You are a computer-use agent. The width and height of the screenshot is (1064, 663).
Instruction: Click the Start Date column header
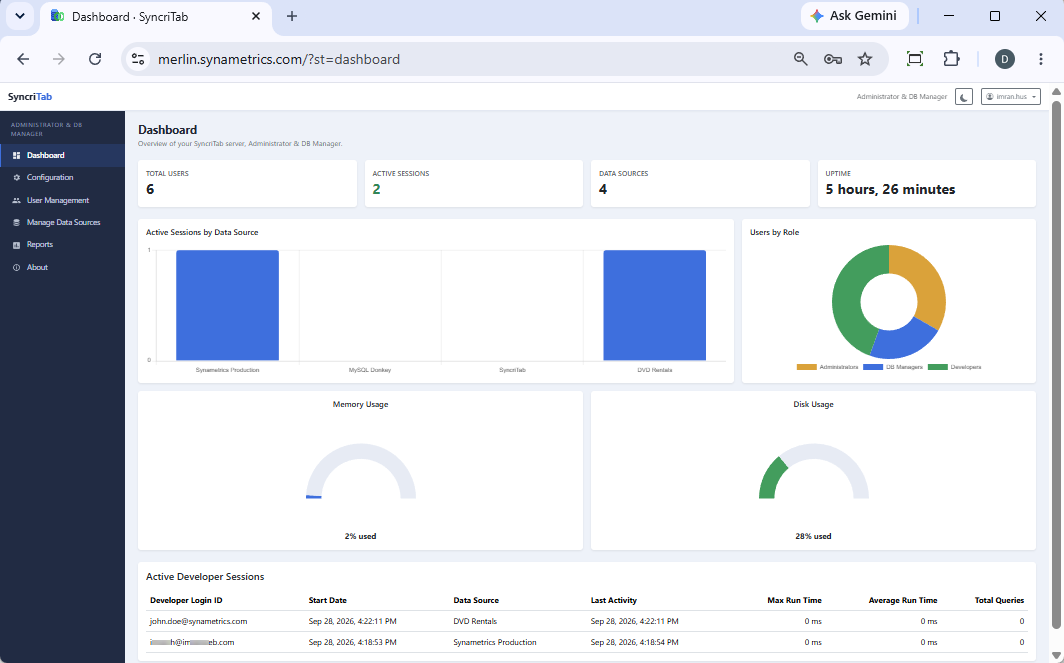[328, 601]
